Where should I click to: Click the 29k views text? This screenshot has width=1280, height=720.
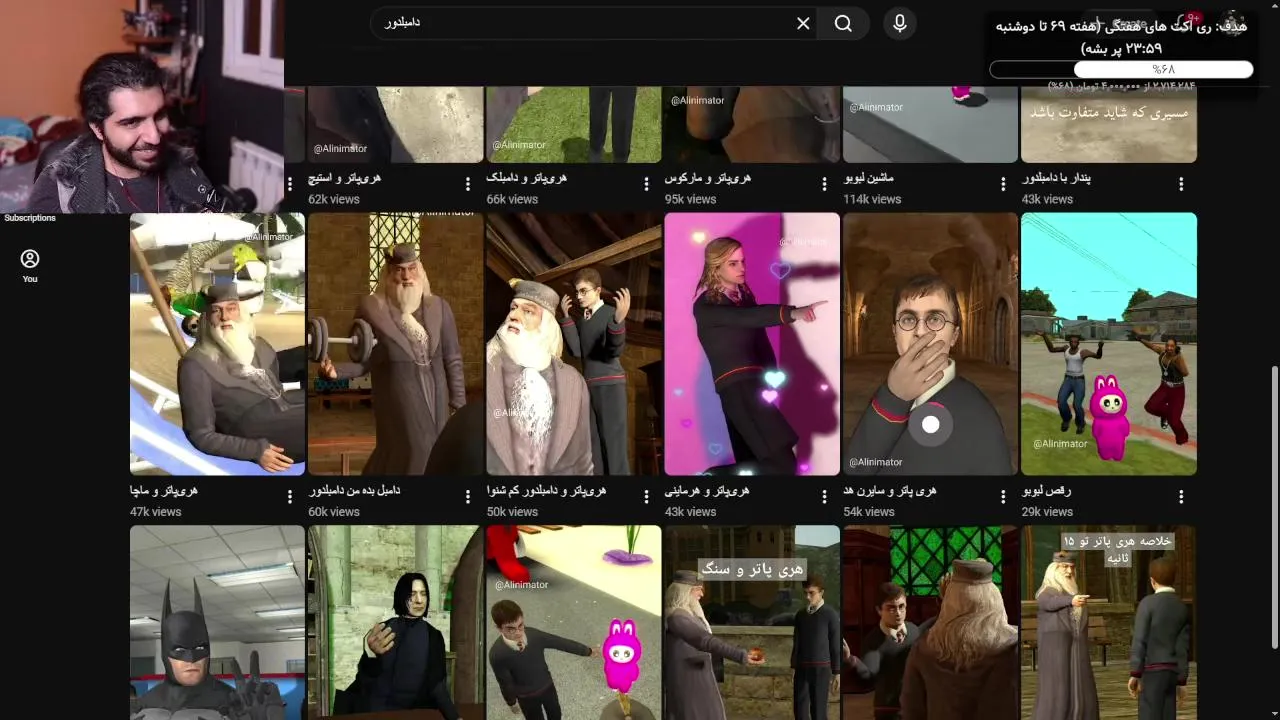click(1047, 512)
